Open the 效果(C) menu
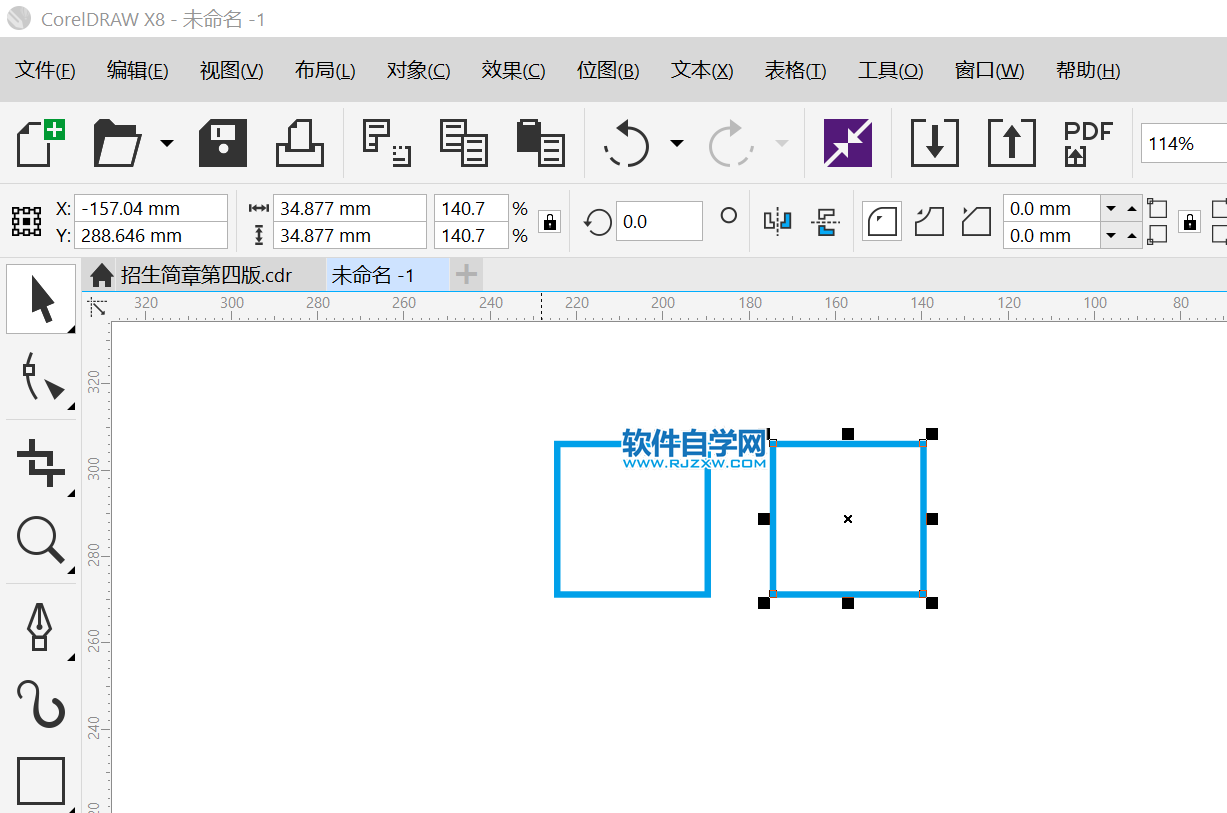 click(513, 70)
